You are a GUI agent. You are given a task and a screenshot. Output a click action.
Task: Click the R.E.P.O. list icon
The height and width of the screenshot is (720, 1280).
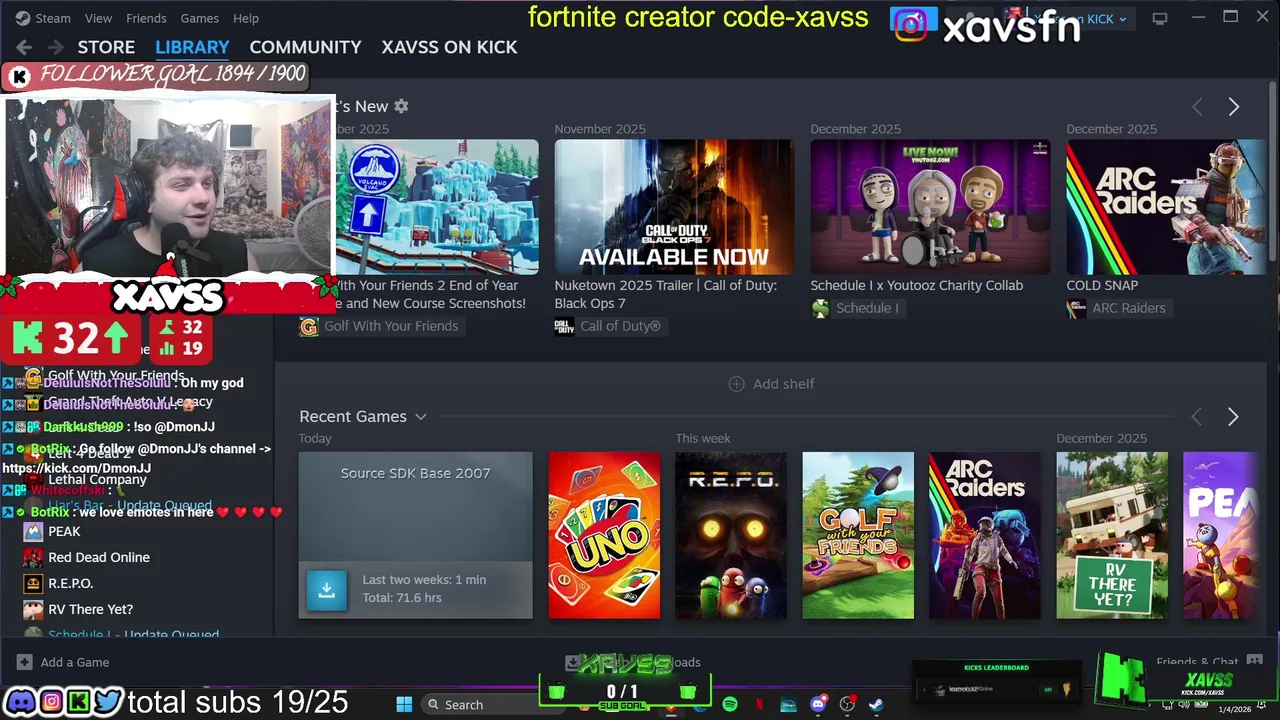click(33, 583)
